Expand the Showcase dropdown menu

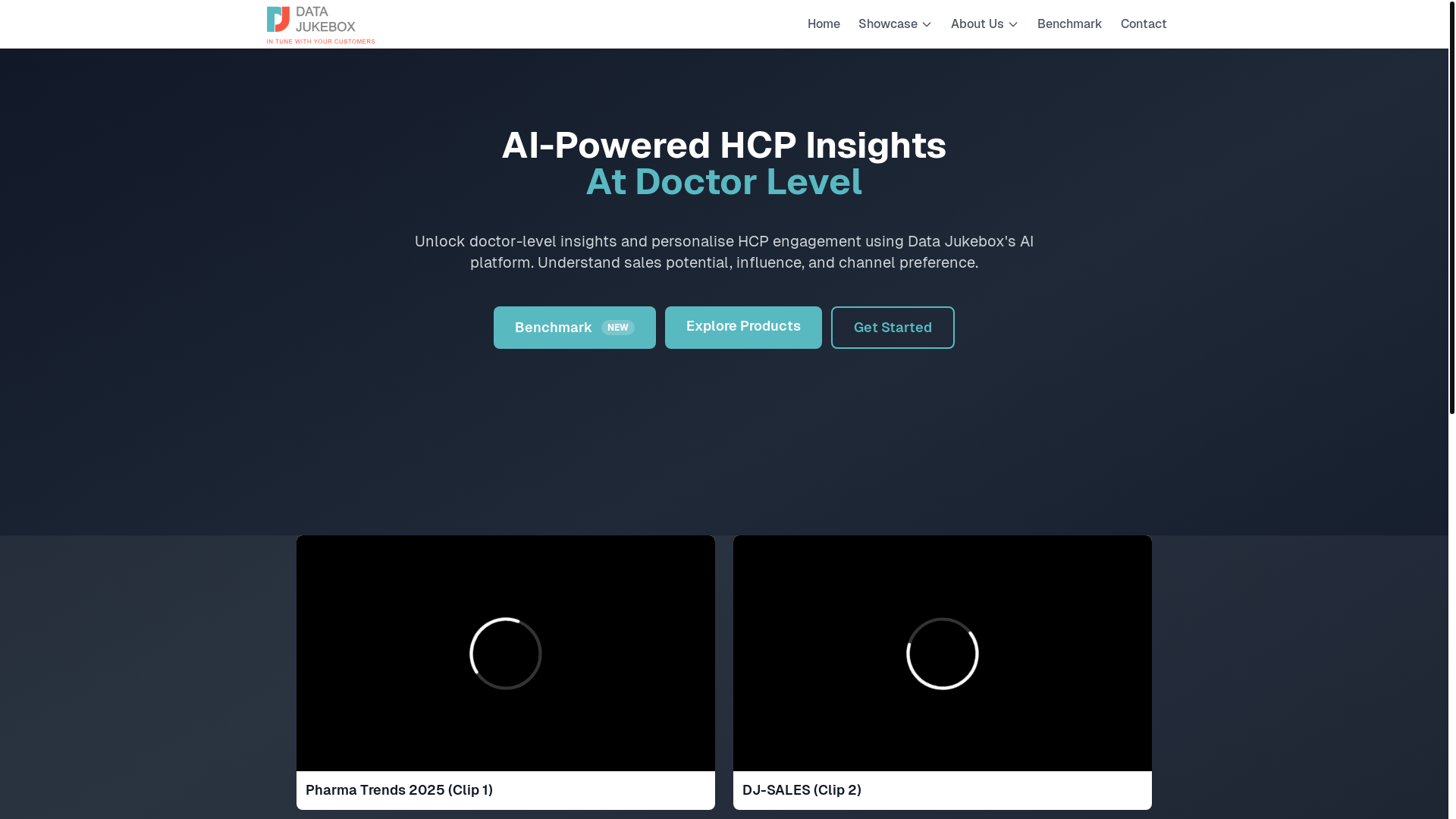[x=895, y=24]
